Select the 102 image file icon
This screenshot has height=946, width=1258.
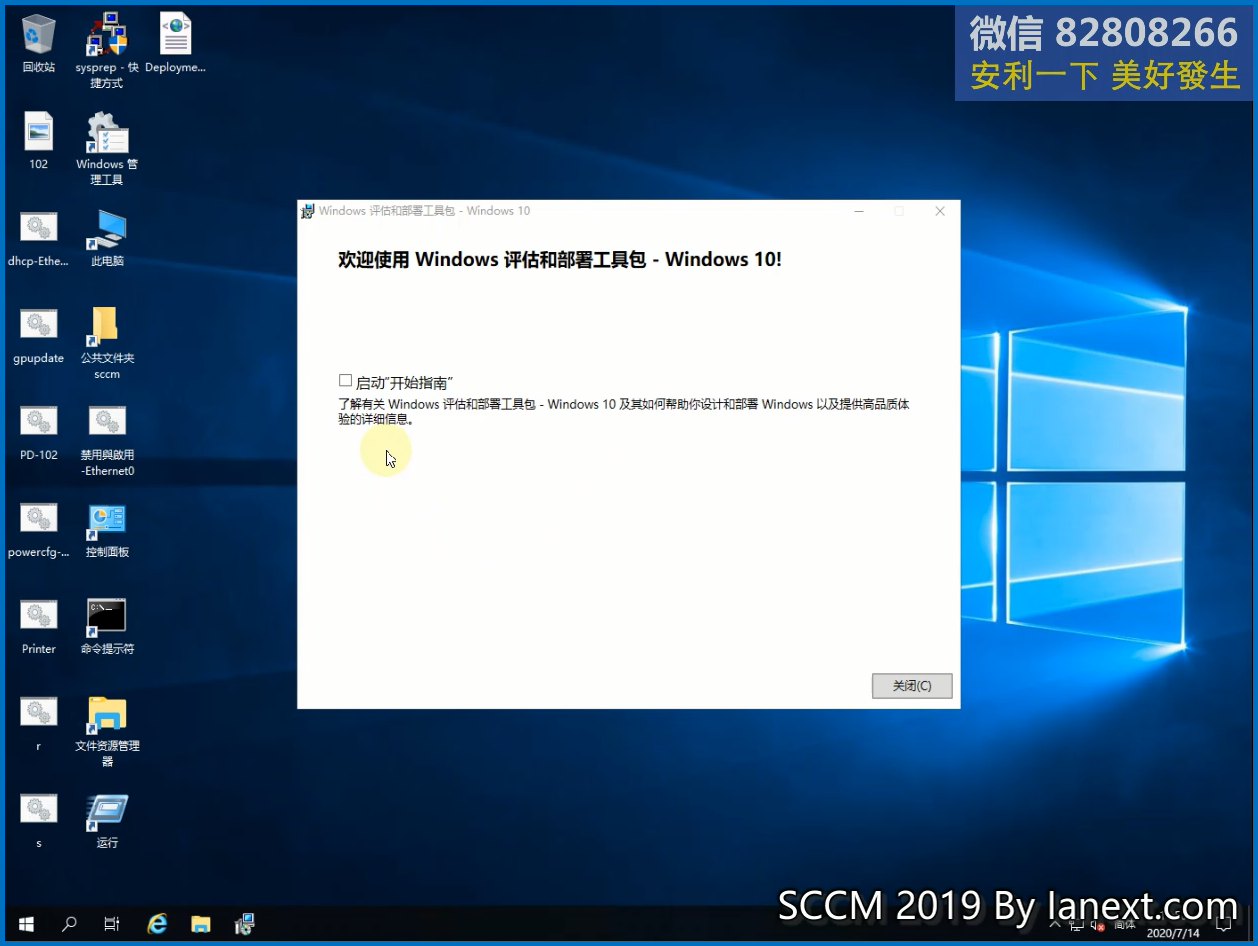point(39,141)
